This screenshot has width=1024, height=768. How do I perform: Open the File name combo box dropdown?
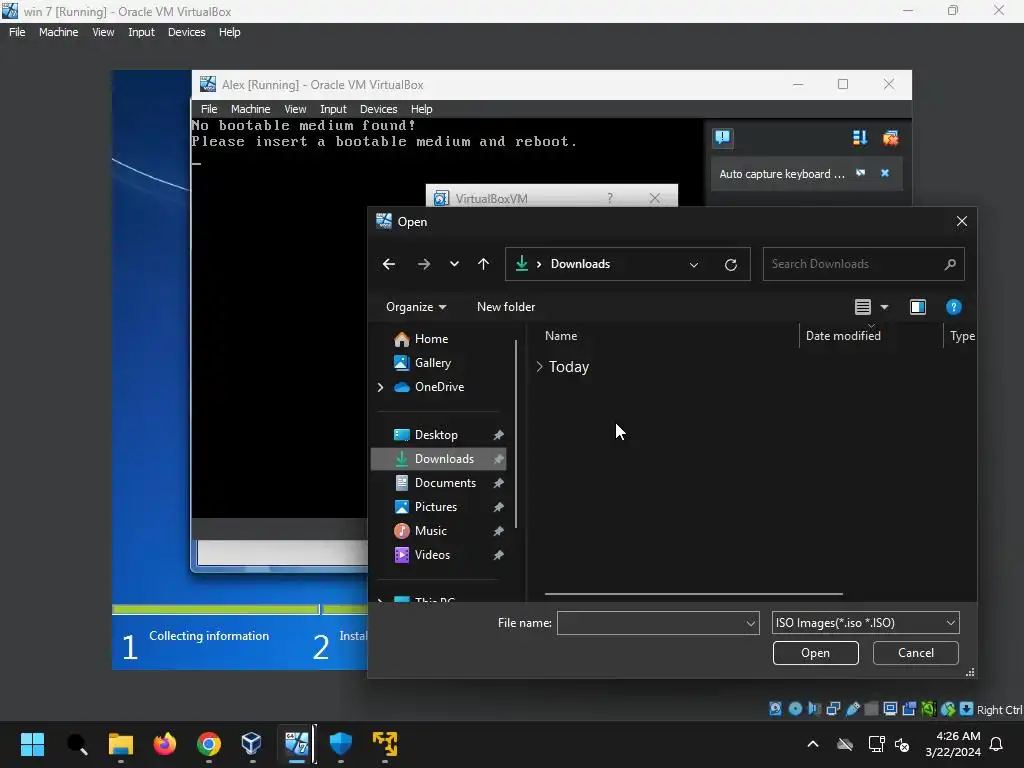(x=750, y=623)
